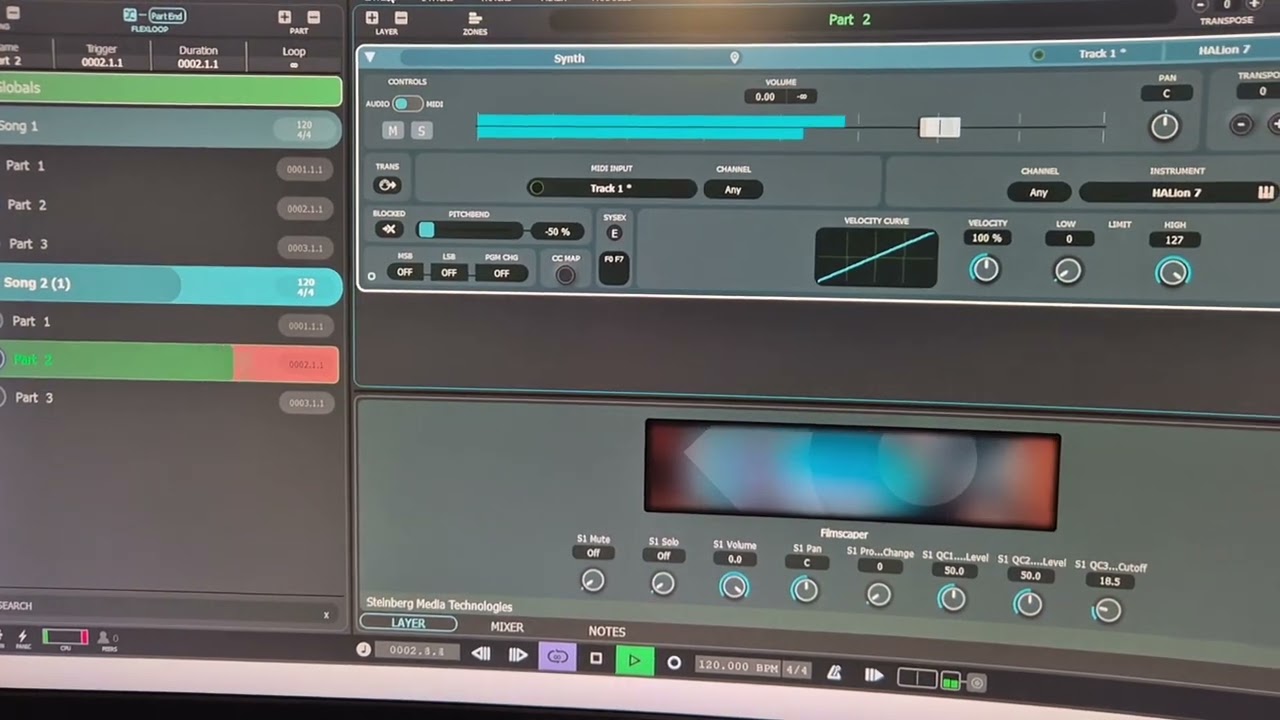Toggle the MIDI input monitor circle

pyautogui.click(x=537, y=187)
